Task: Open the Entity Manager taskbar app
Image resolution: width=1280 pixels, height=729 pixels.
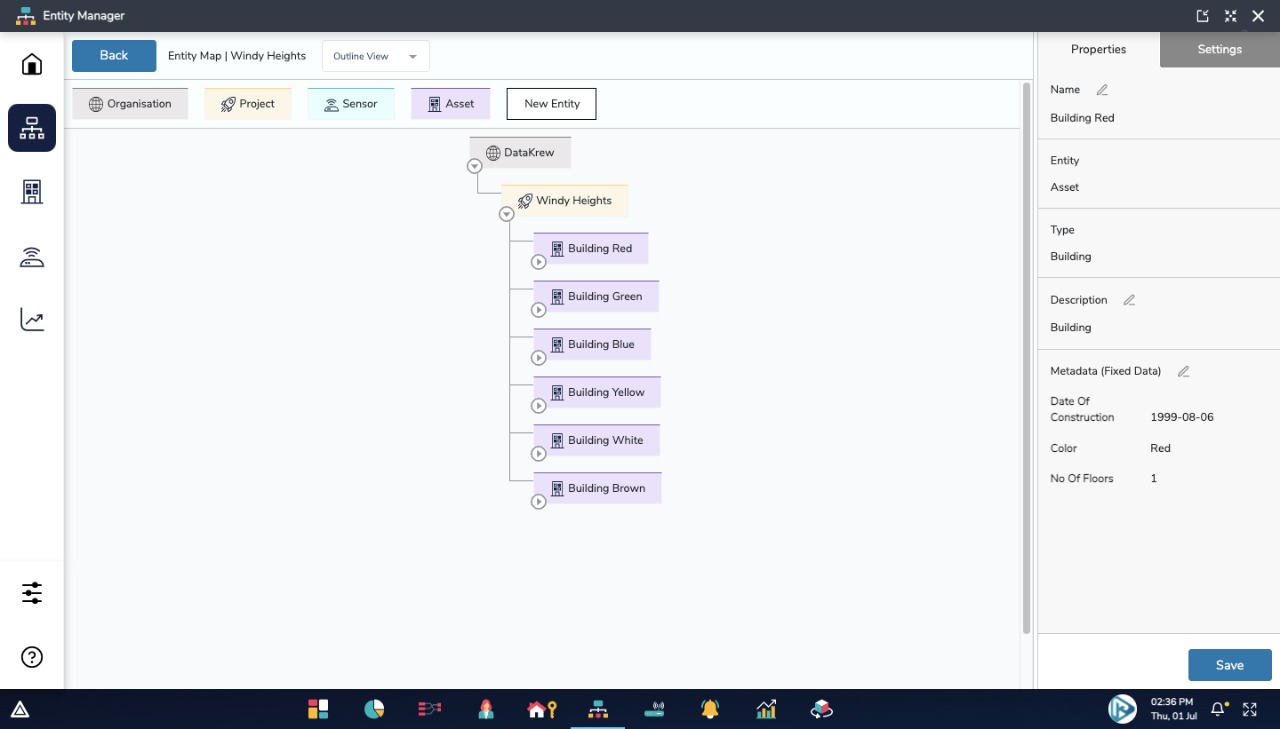Action: click(598, 709)
